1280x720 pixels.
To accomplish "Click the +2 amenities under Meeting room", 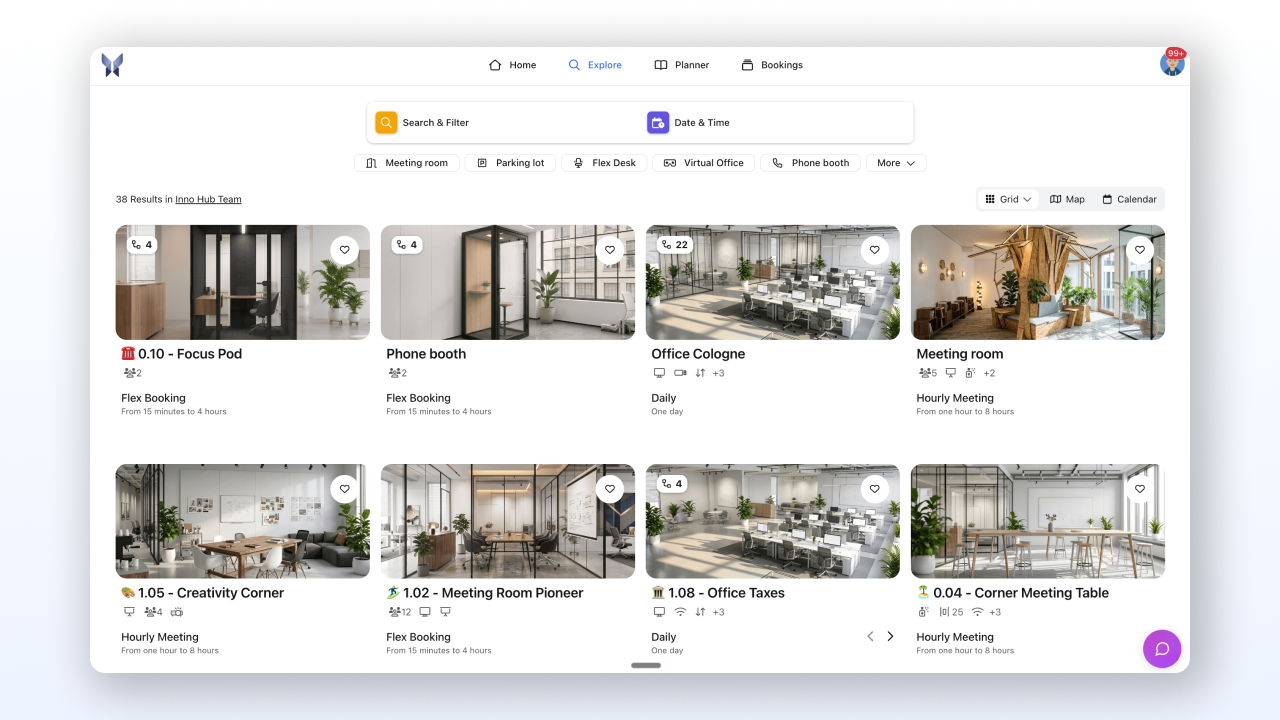I will tap(989, 373).
